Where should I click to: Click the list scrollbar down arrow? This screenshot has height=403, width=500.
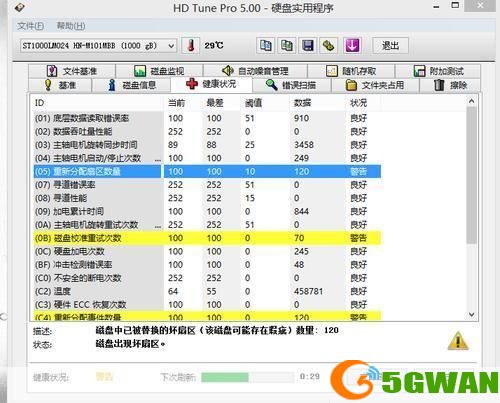pyautogui.click(x=471, y=314)
